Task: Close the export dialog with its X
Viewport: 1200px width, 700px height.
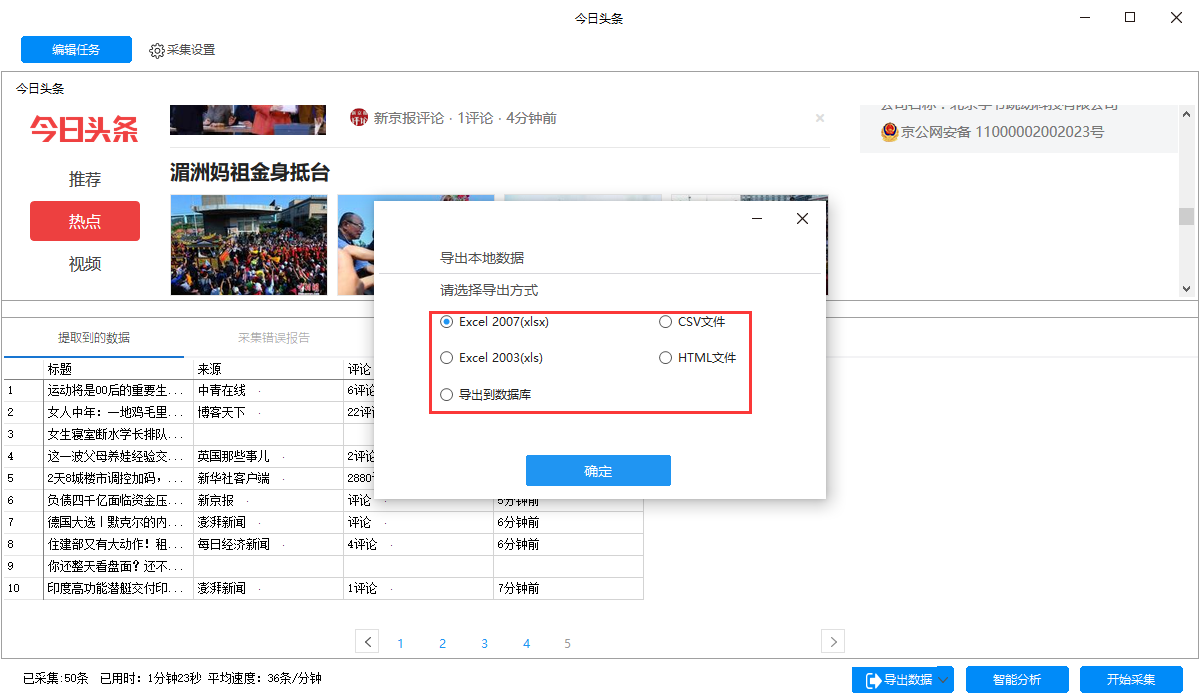Action: tap(802, 219)
